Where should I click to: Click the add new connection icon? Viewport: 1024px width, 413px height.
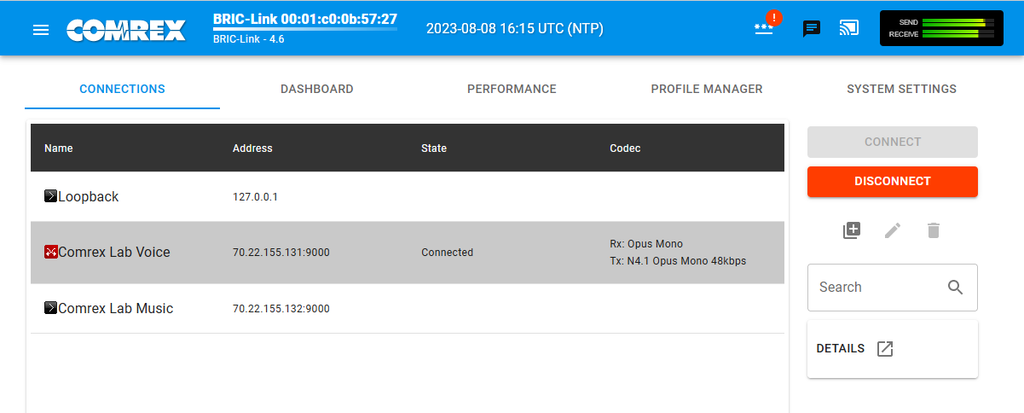[x=852, y=230]
